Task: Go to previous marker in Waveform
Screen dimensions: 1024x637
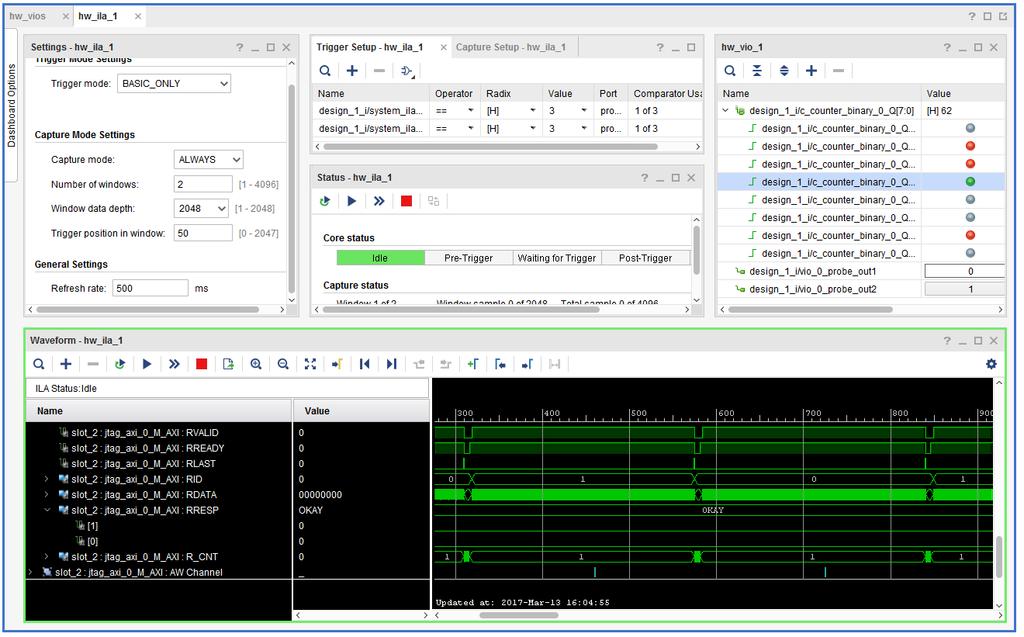Action: point(500,364)
